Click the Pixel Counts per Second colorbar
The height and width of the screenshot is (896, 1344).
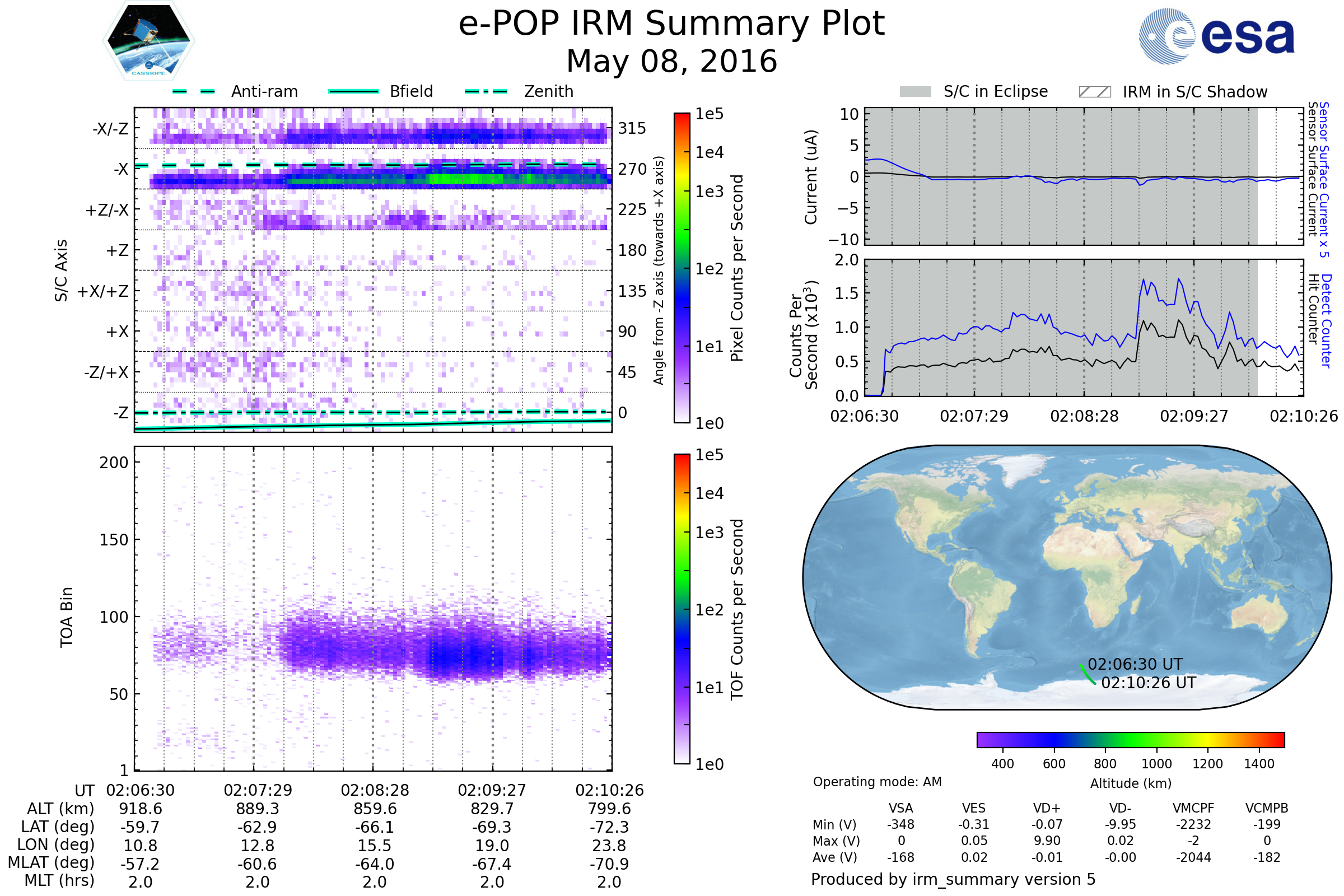[x=682, y=268]
